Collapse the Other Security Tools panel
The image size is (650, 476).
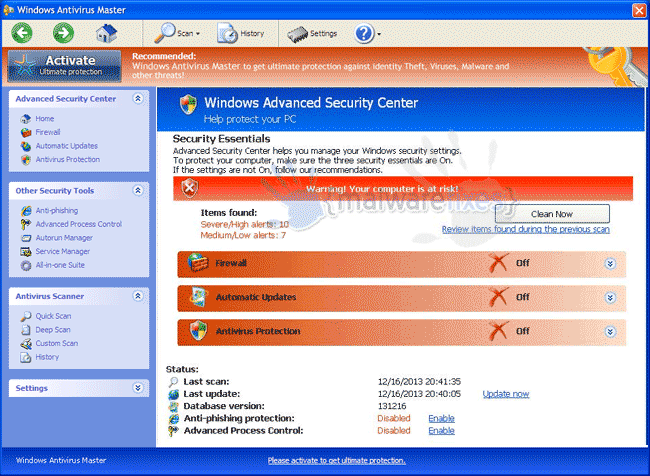point(138,190)
